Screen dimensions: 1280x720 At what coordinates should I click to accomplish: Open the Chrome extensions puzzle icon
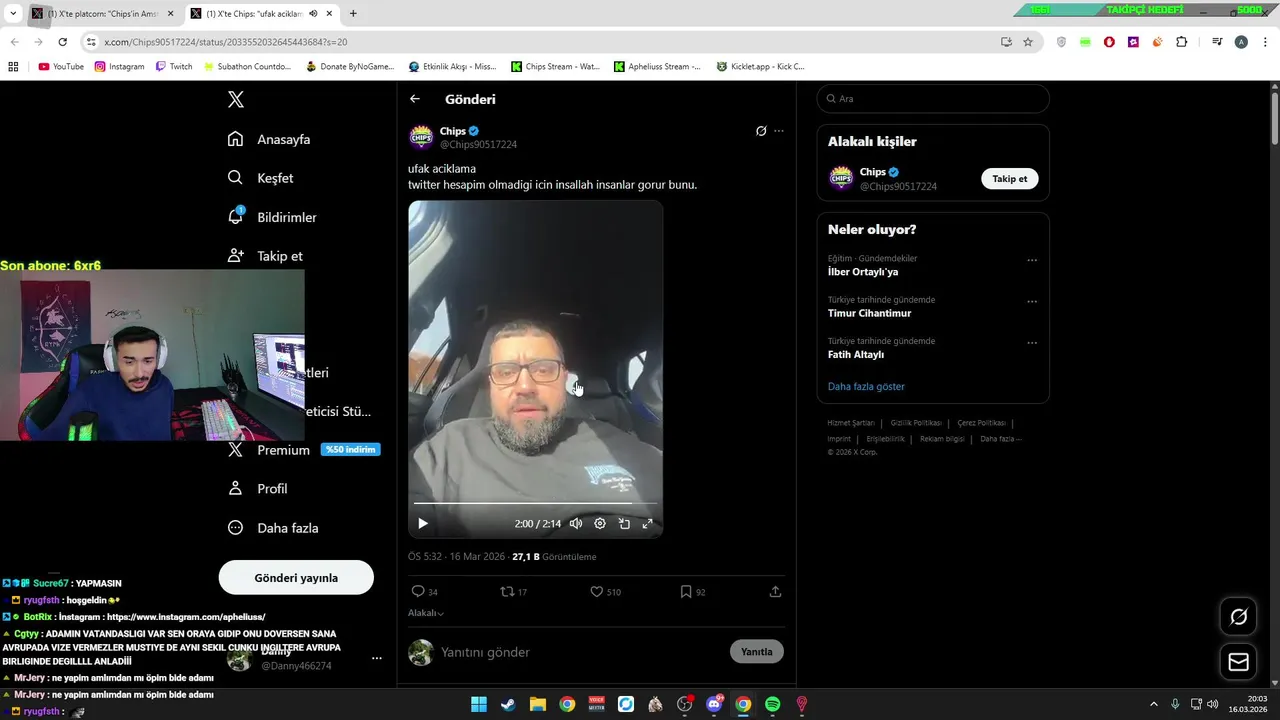1182,42
